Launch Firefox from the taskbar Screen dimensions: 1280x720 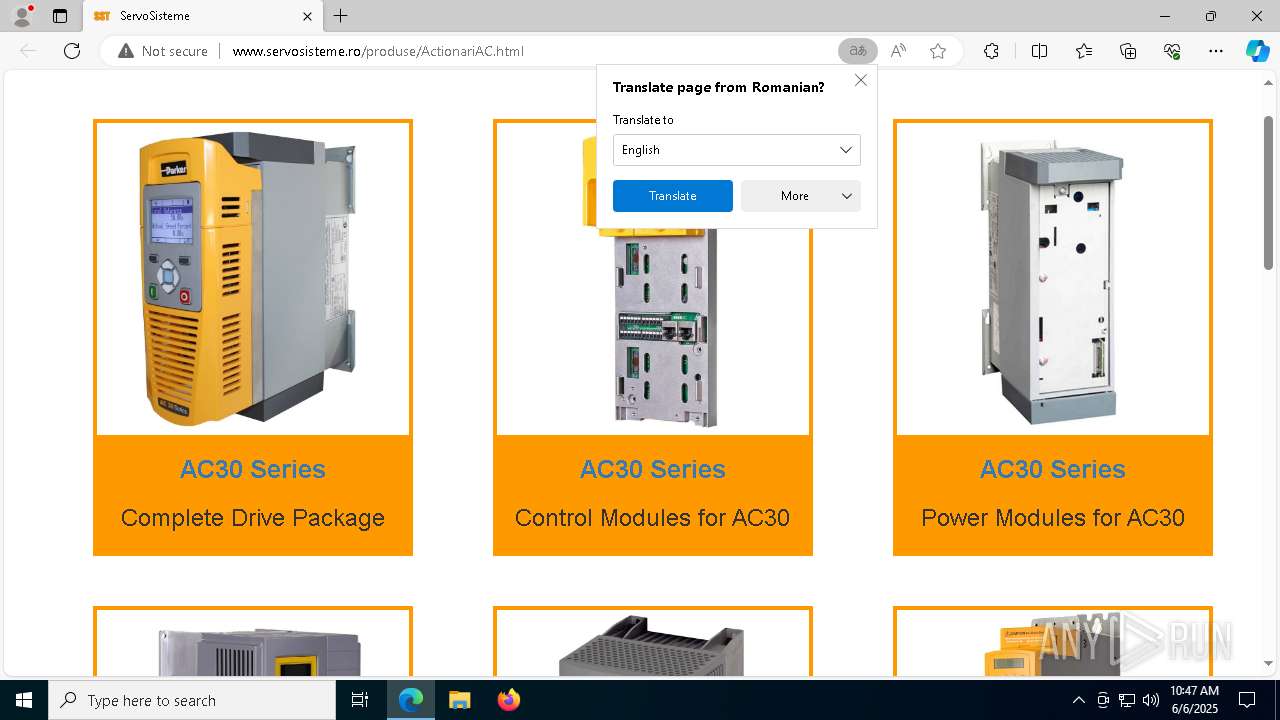[508, 700]
